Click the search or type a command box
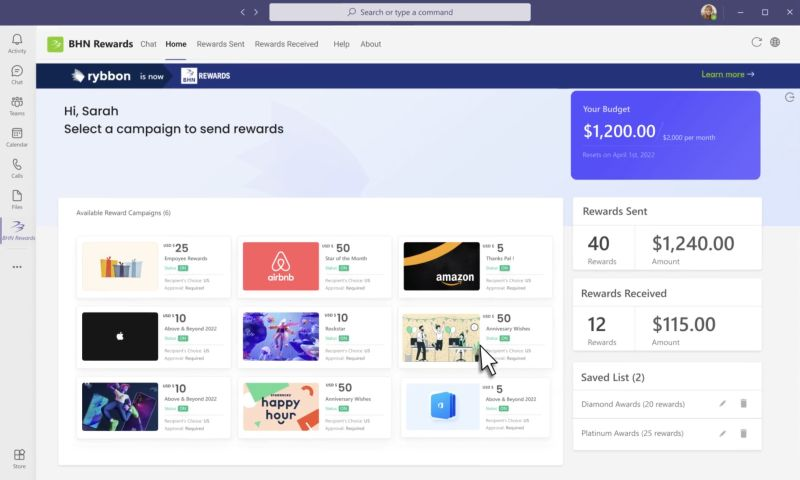The height and width of the screenshot is (480, 800). [399, 12]
